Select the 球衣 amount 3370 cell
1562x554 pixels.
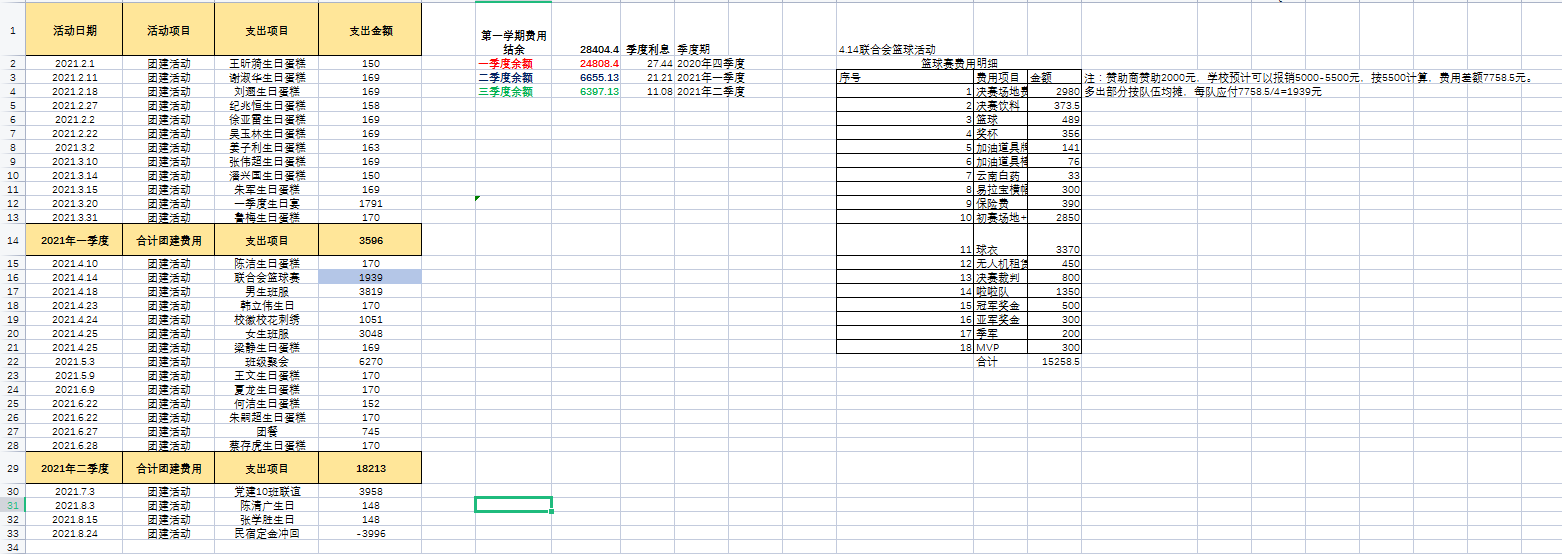(x=1055, y=249)
